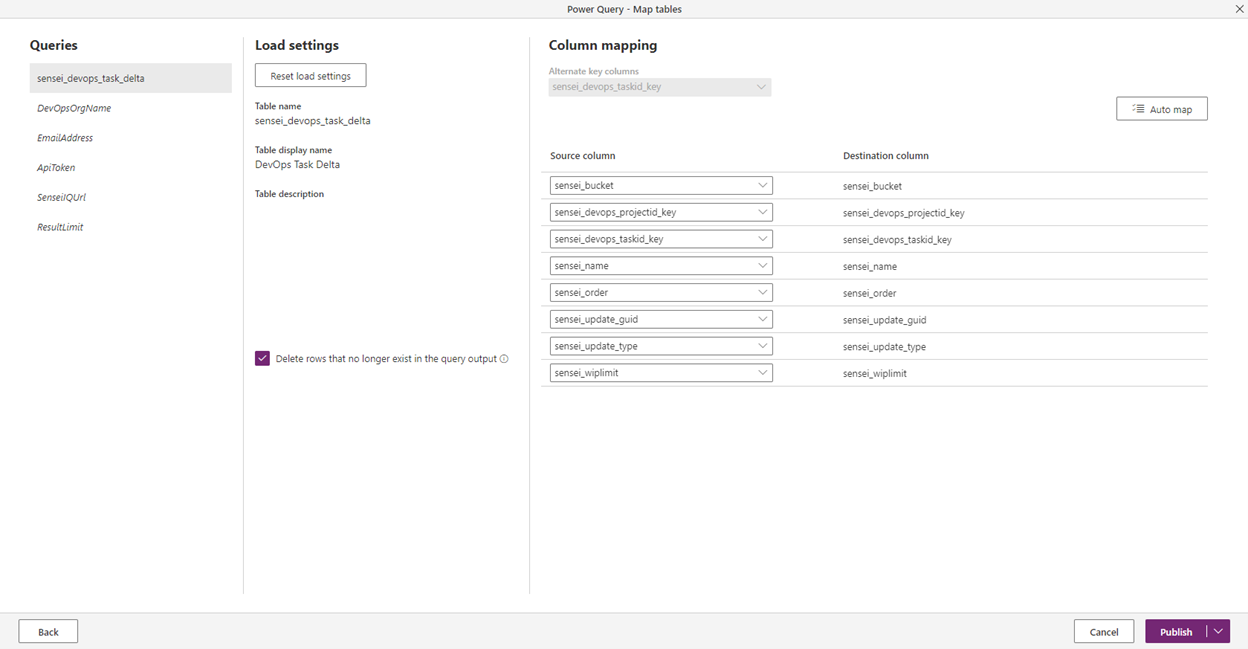Click the Queries heading
The height and width of the screenshot is (649, 1248).
[54, 46]
